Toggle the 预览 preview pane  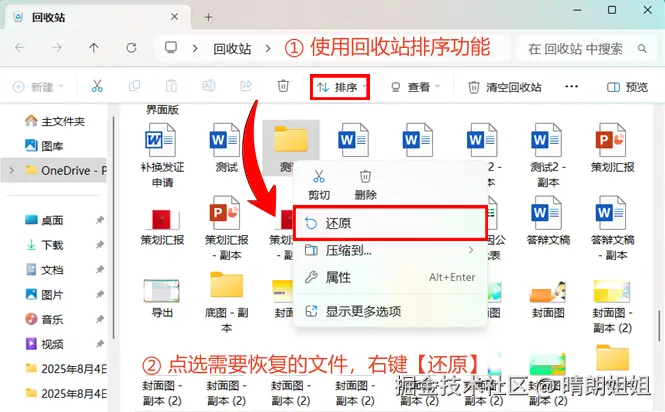628,87
